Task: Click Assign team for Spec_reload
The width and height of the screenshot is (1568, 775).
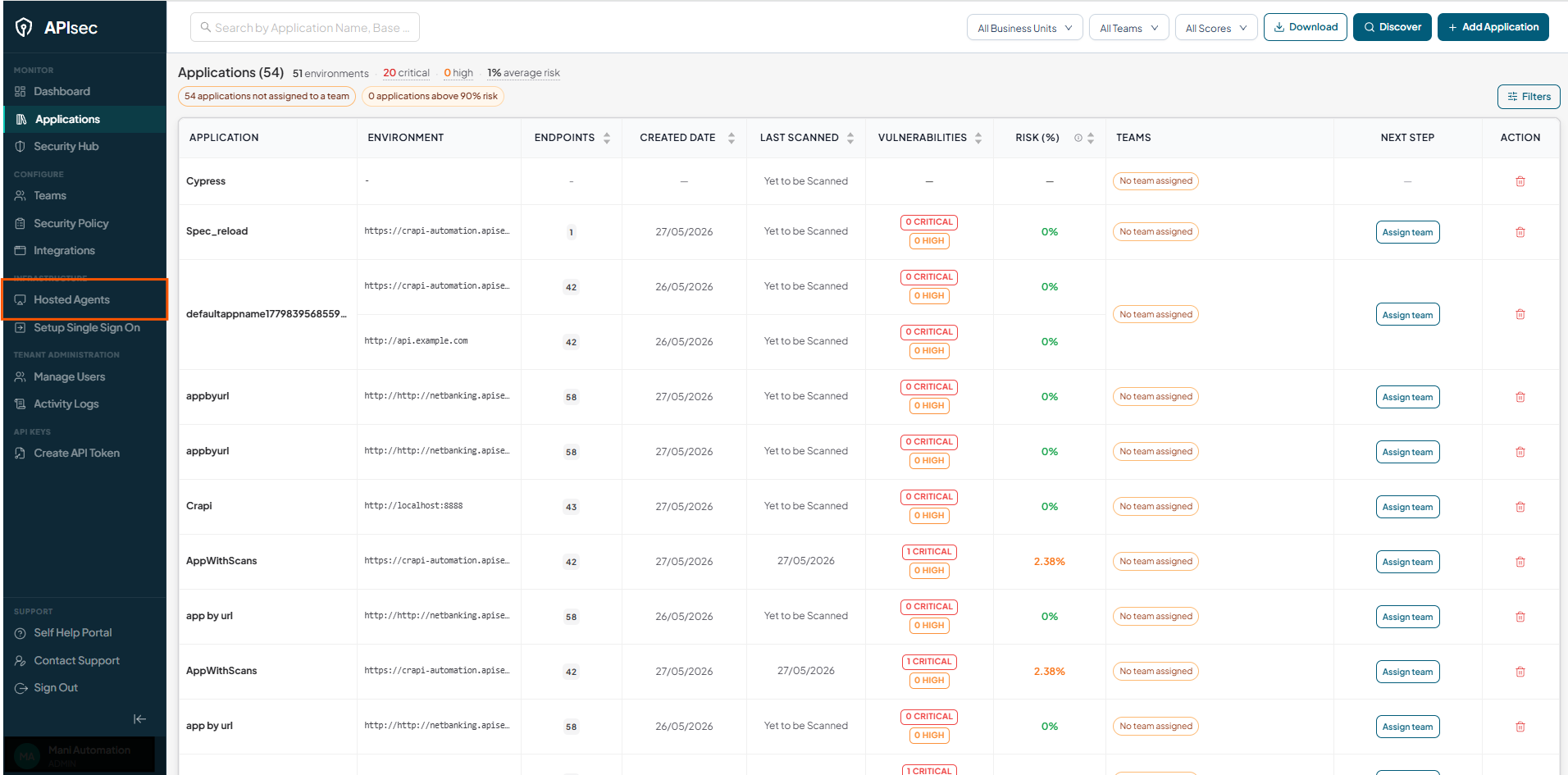Action: (x=1408, y=232)
